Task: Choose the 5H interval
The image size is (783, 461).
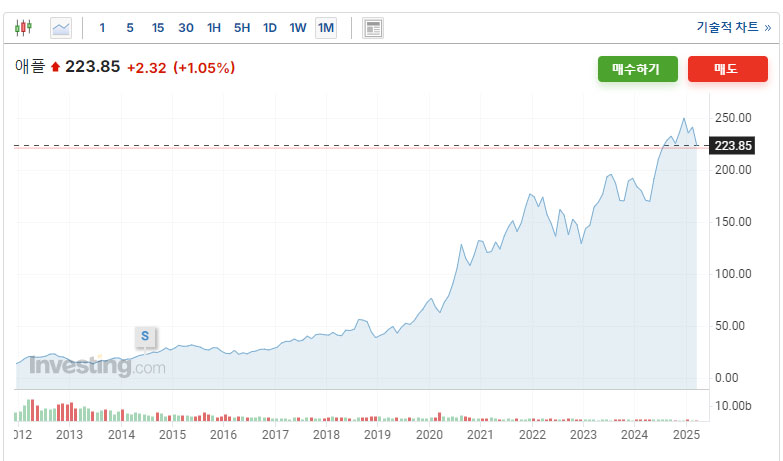Action: pyautogui.click(x=242, y=28)
